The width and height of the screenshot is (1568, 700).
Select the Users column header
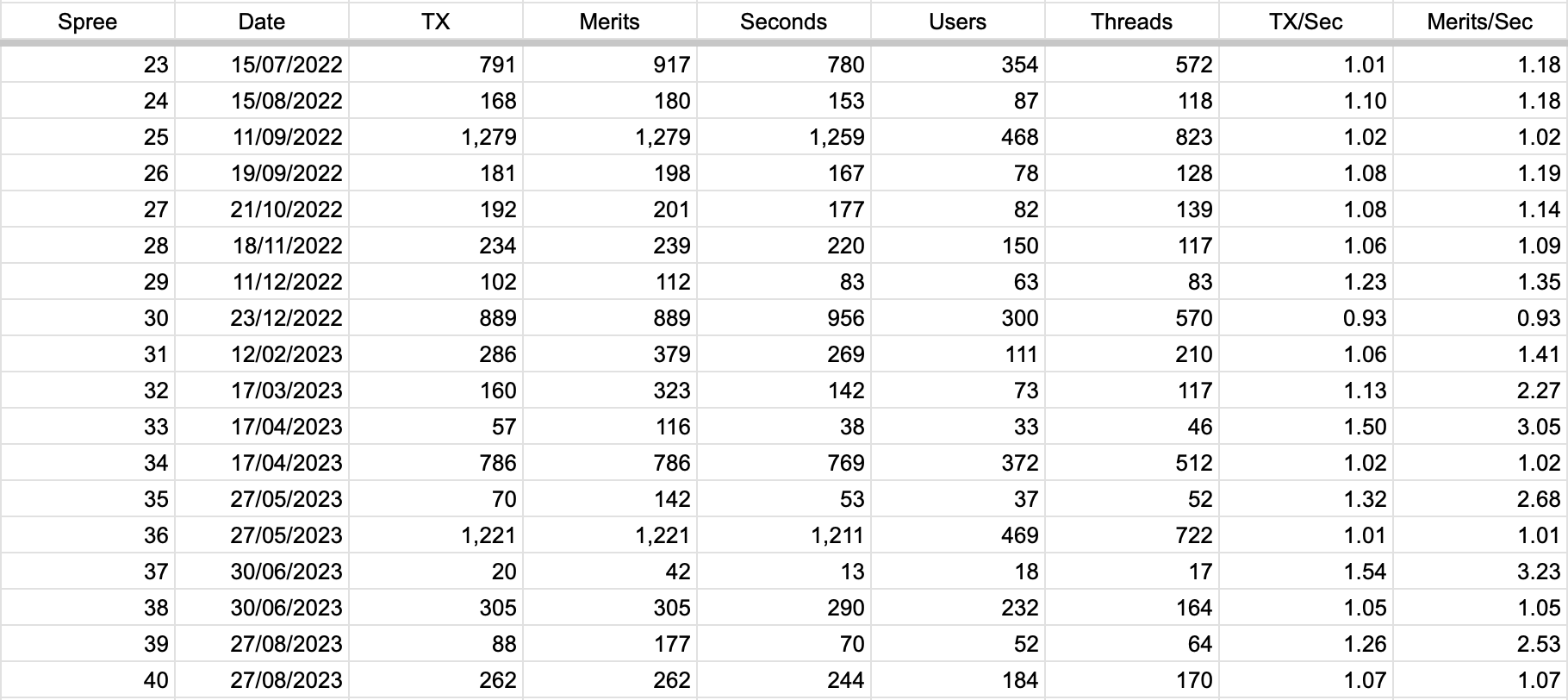coord(958,21)
